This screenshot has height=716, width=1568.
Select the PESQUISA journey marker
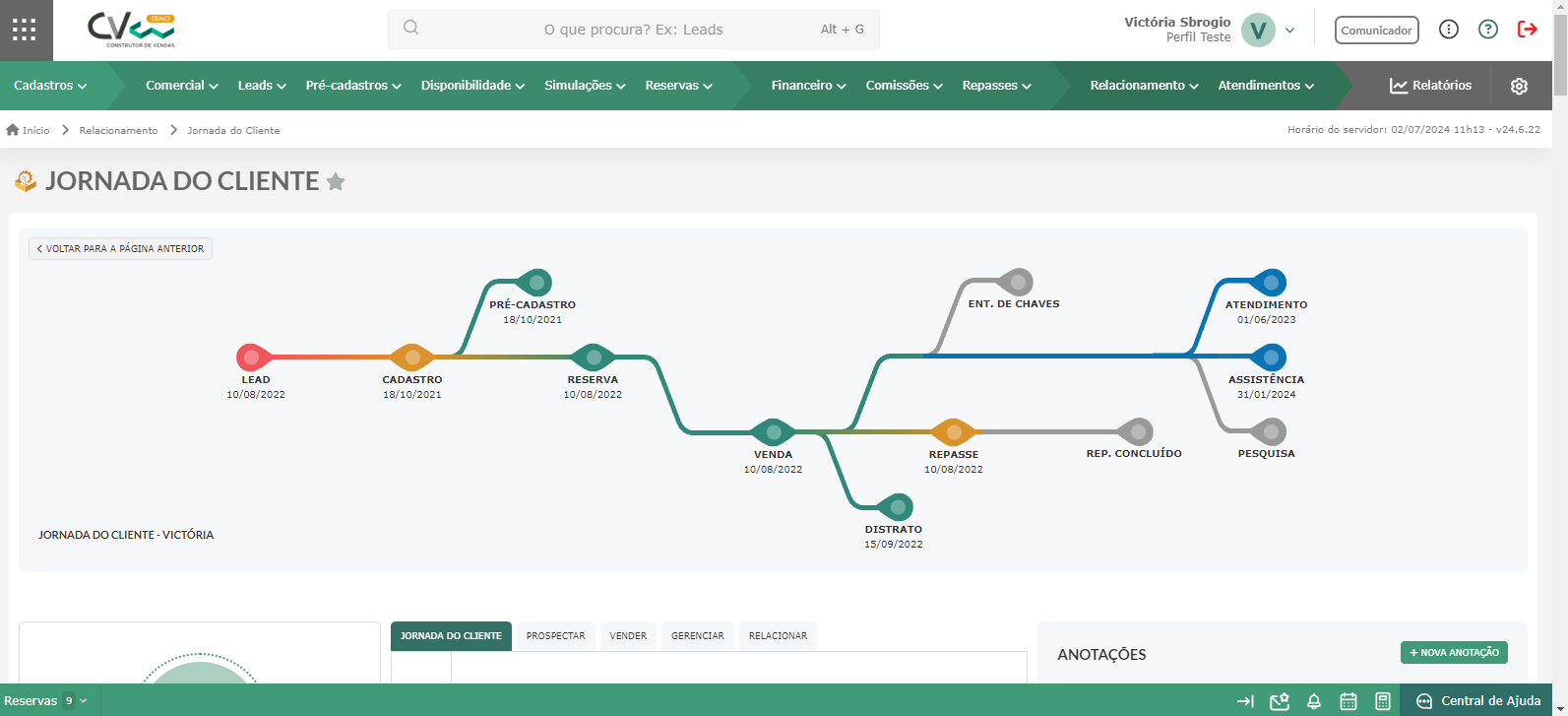pos(1270,431)
